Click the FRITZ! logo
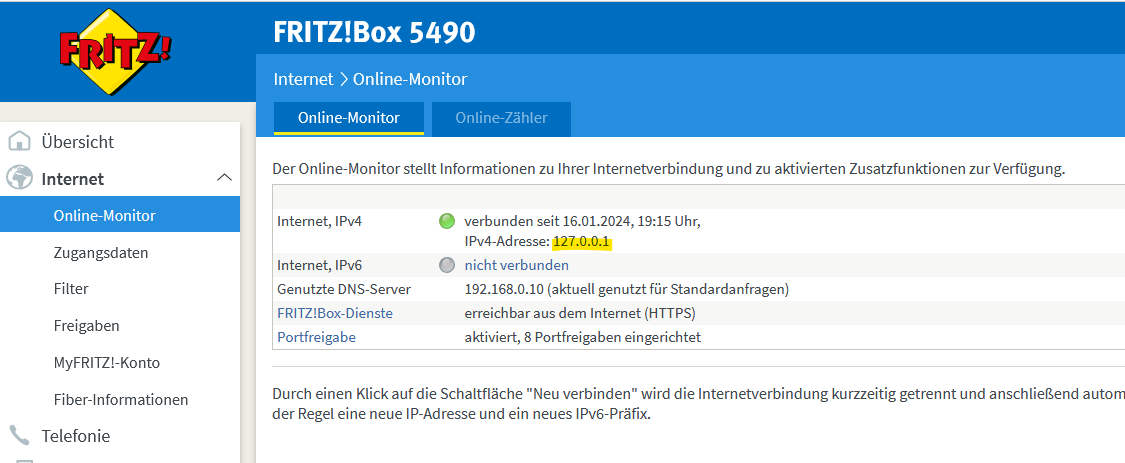Viewport: 1125px width, 463px height. point(116,51)
